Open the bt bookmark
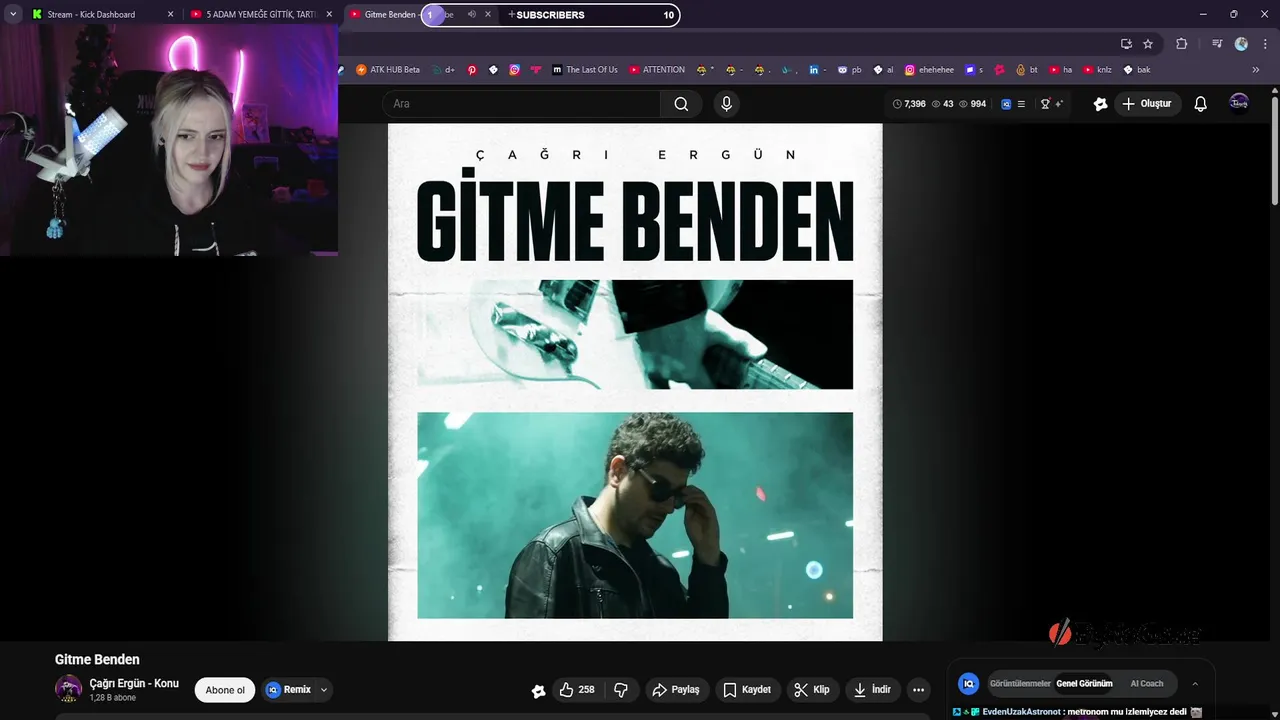The width and height of the screenshot is (1280, 720). (1027, 70)
